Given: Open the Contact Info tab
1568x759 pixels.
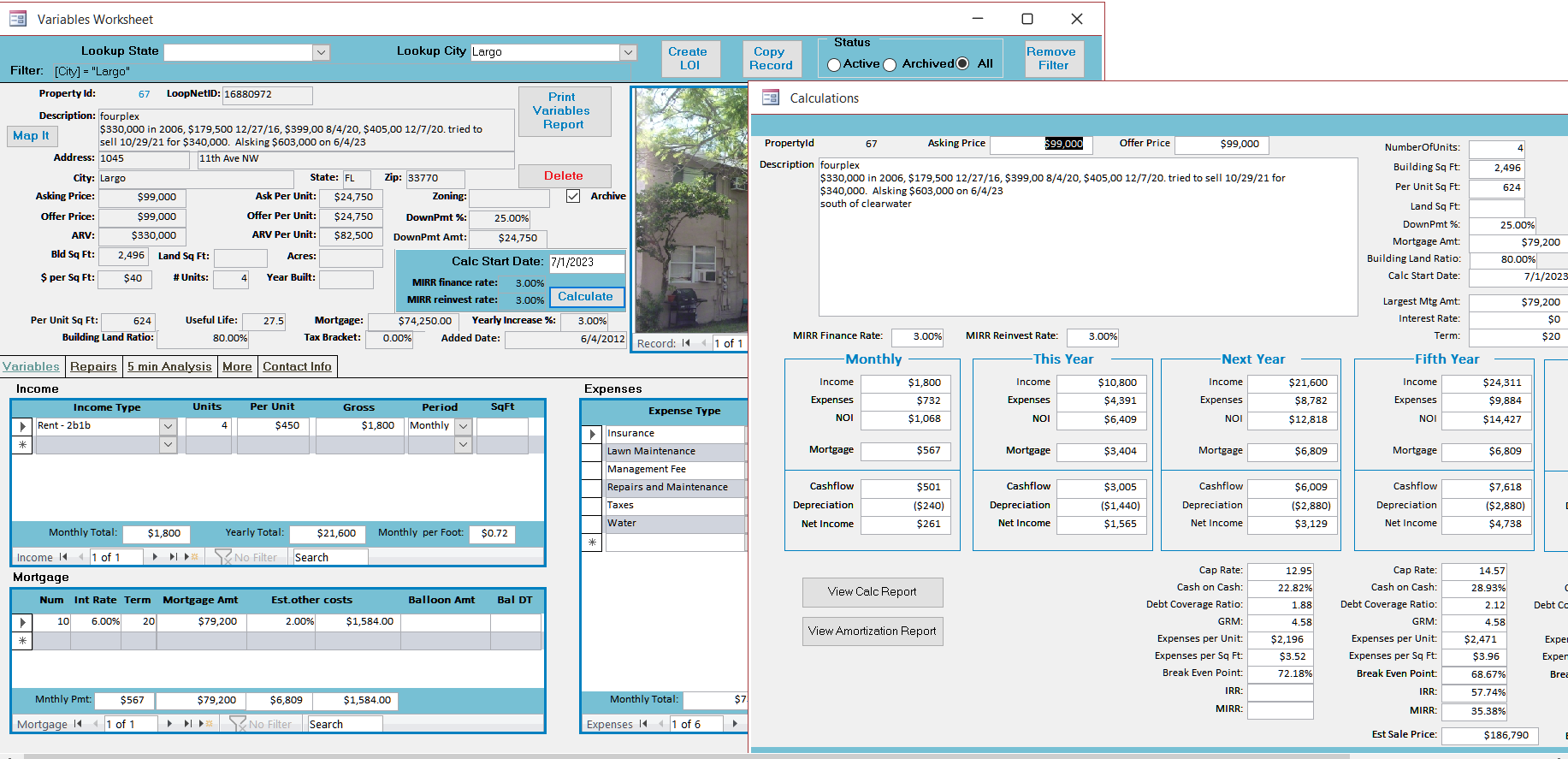Looking at the screenshot, I should tap(297, 366).
